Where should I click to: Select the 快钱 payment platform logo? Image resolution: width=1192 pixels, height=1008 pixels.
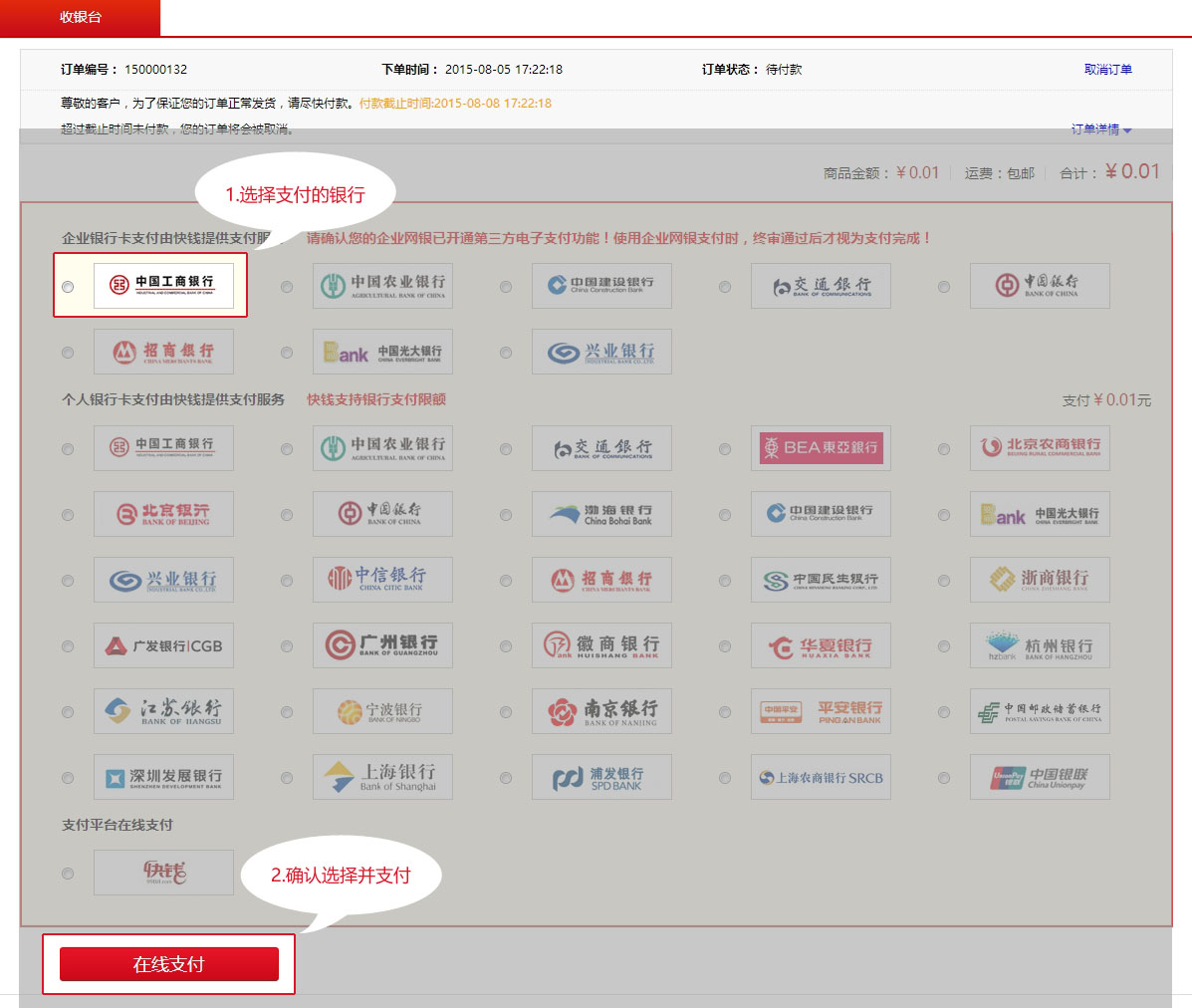[x=163, y=873]
